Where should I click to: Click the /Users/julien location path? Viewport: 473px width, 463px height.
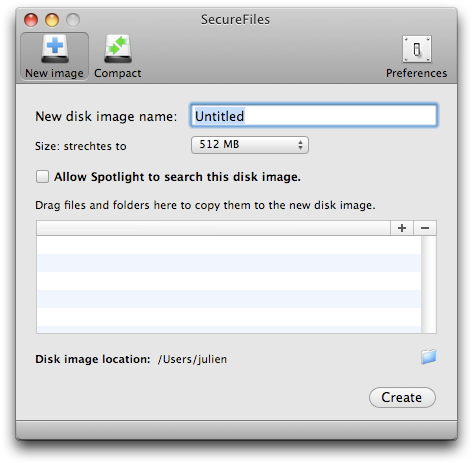tap(192, 359)
